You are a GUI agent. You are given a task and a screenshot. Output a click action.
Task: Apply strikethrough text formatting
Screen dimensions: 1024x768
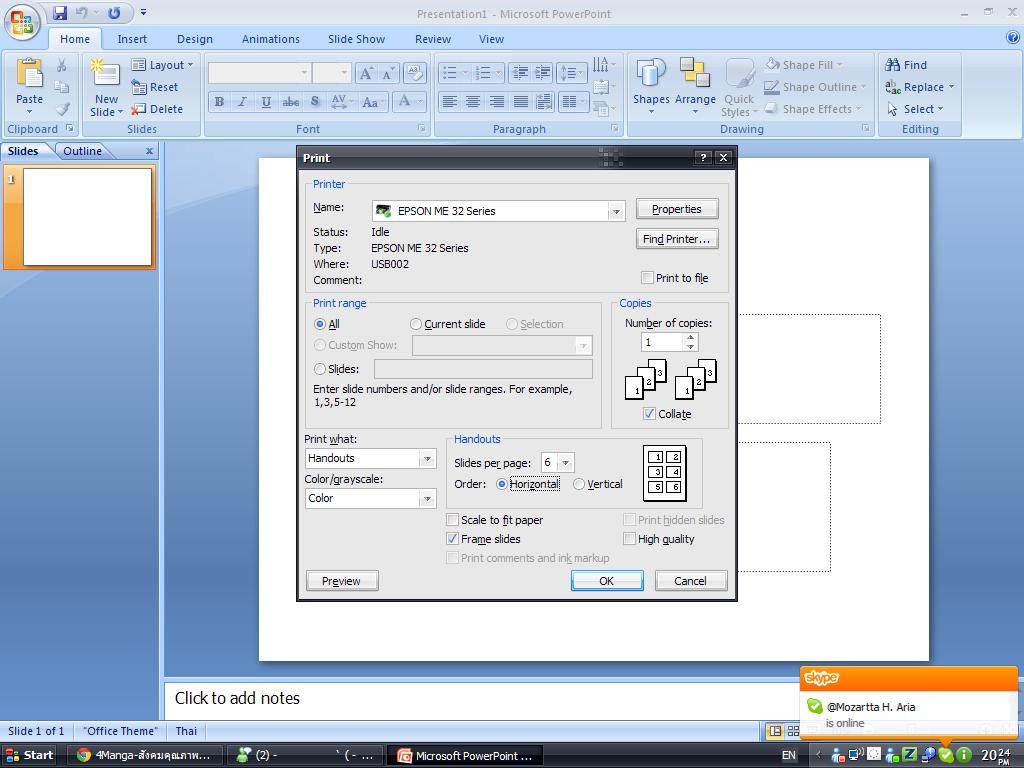(290, 102)
